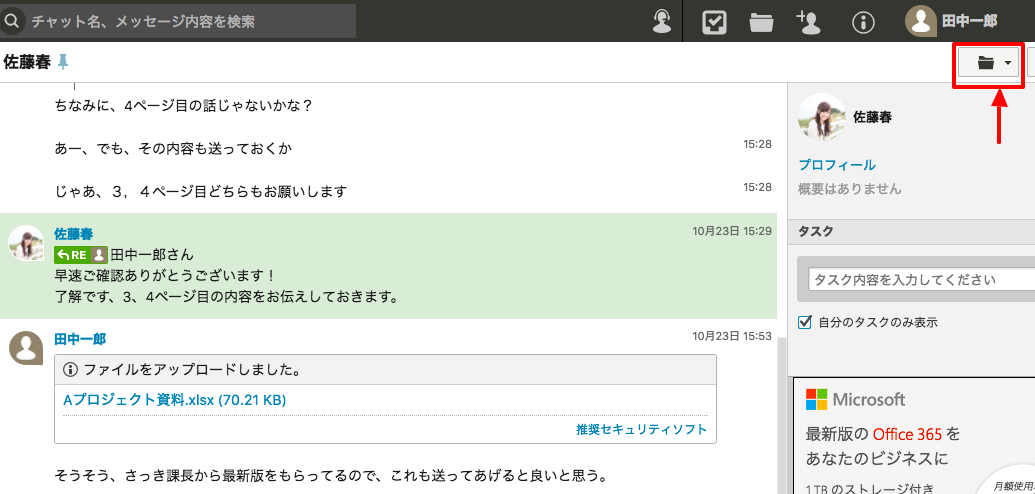Image resolution: width=1035 pixels, height=494 pixels.
Task: Click the 田中一郎 sender name on message
Action: click(x=80, y=339)
